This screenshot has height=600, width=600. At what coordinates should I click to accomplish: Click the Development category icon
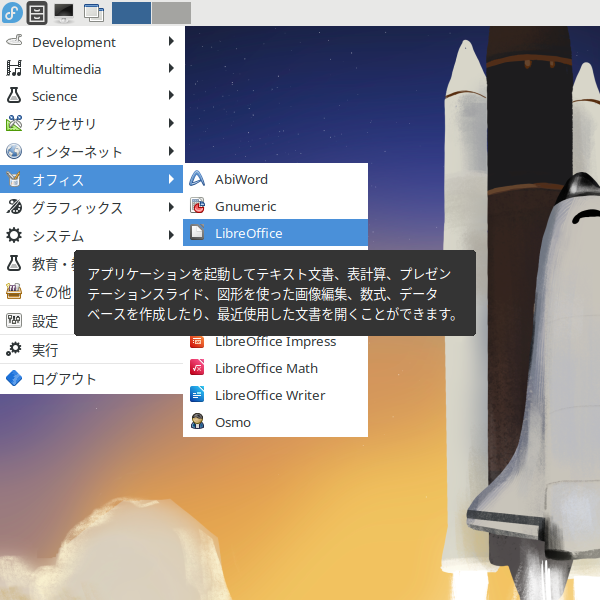(14, 41)
